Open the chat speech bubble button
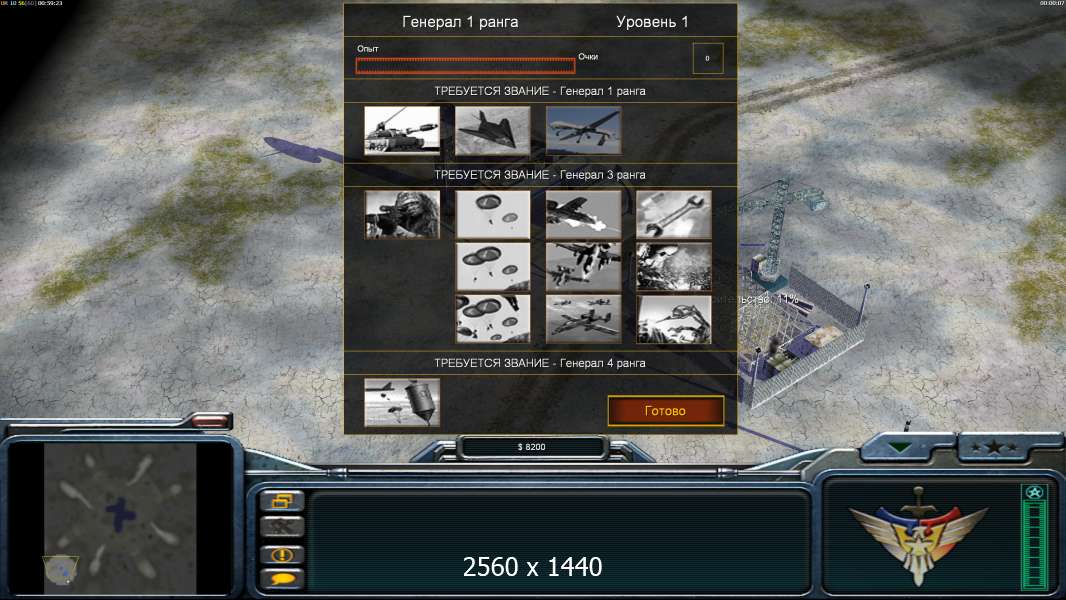 coord(282,579)
